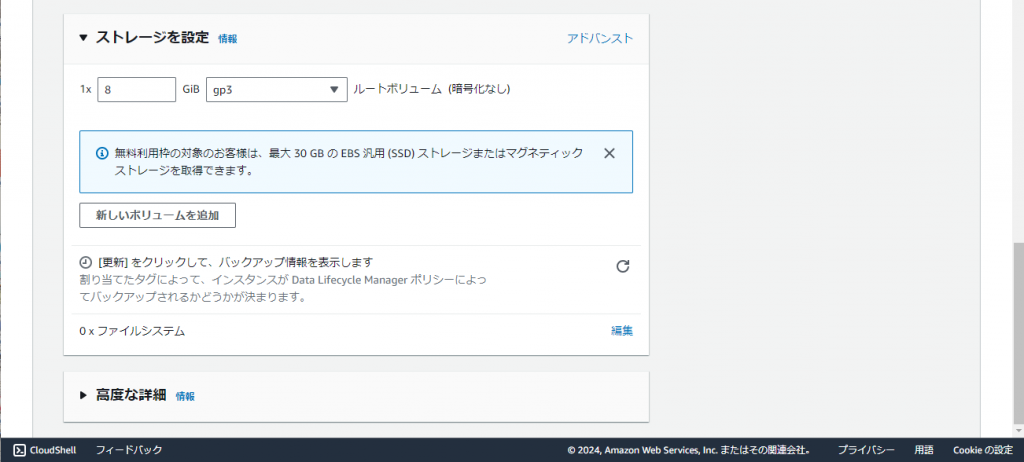The height and width of the screenshot is (462, 1024).
Task: Open フィードバック in the footer
Action: 129,450
